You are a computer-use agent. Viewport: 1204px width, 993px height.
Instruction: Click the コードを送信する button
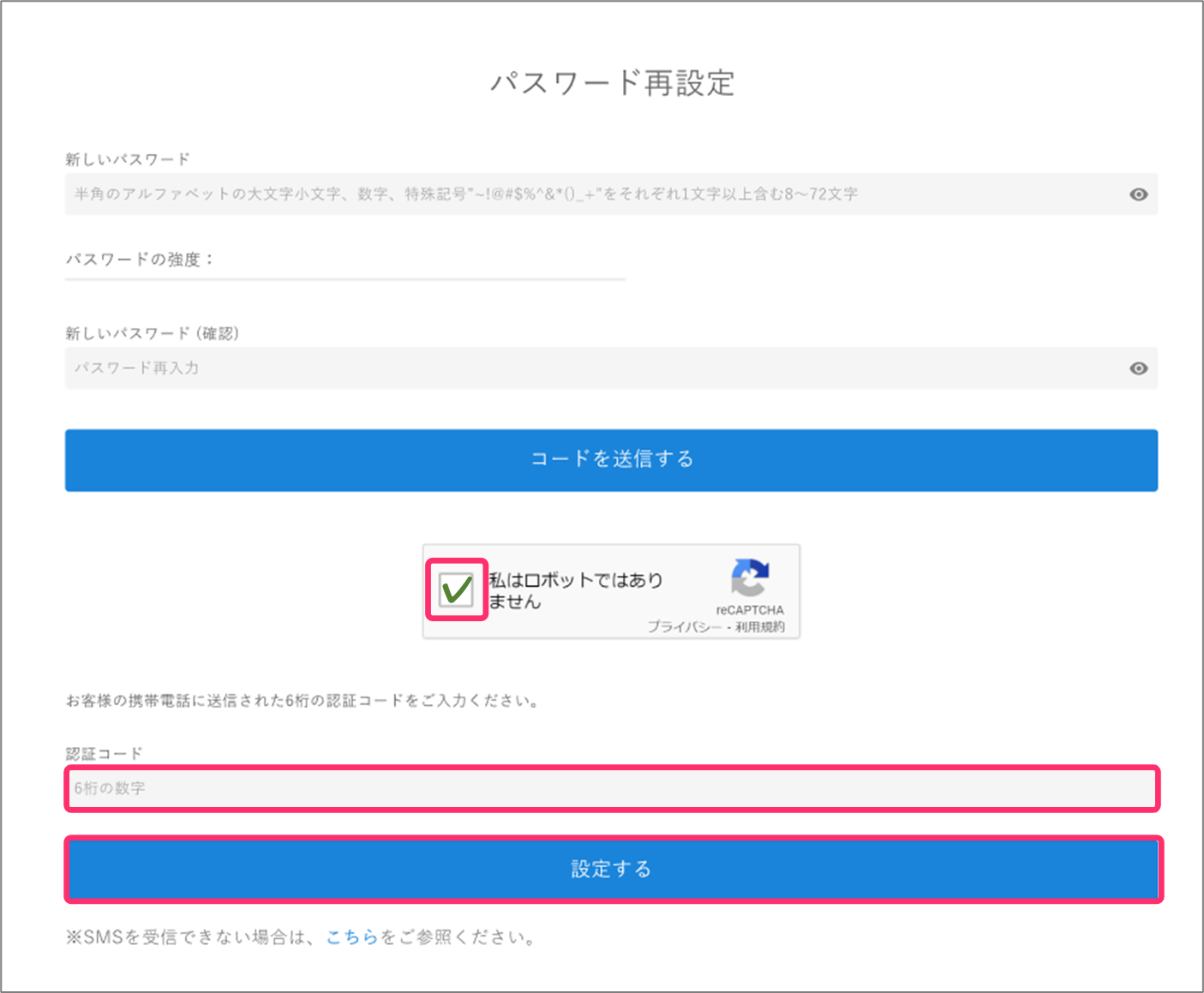(611, 460)
